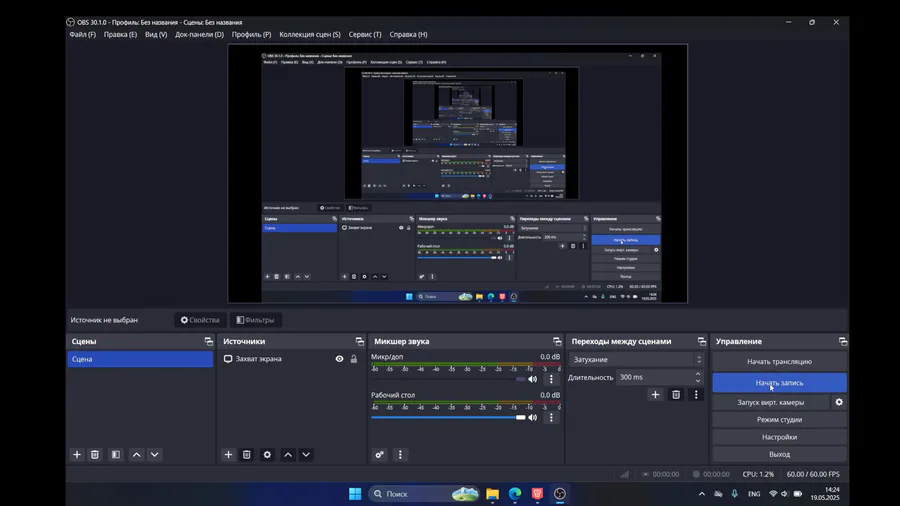
Task: Open Фильтры for the selected source
Action: pyautogui.click(x=255, y=320)
